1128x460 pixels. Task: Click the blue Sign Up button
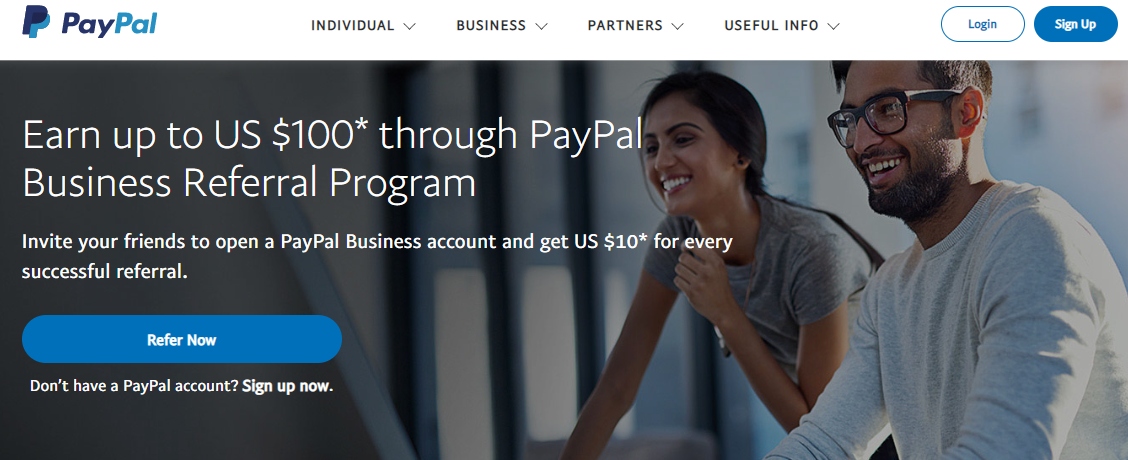point(1075,24)
